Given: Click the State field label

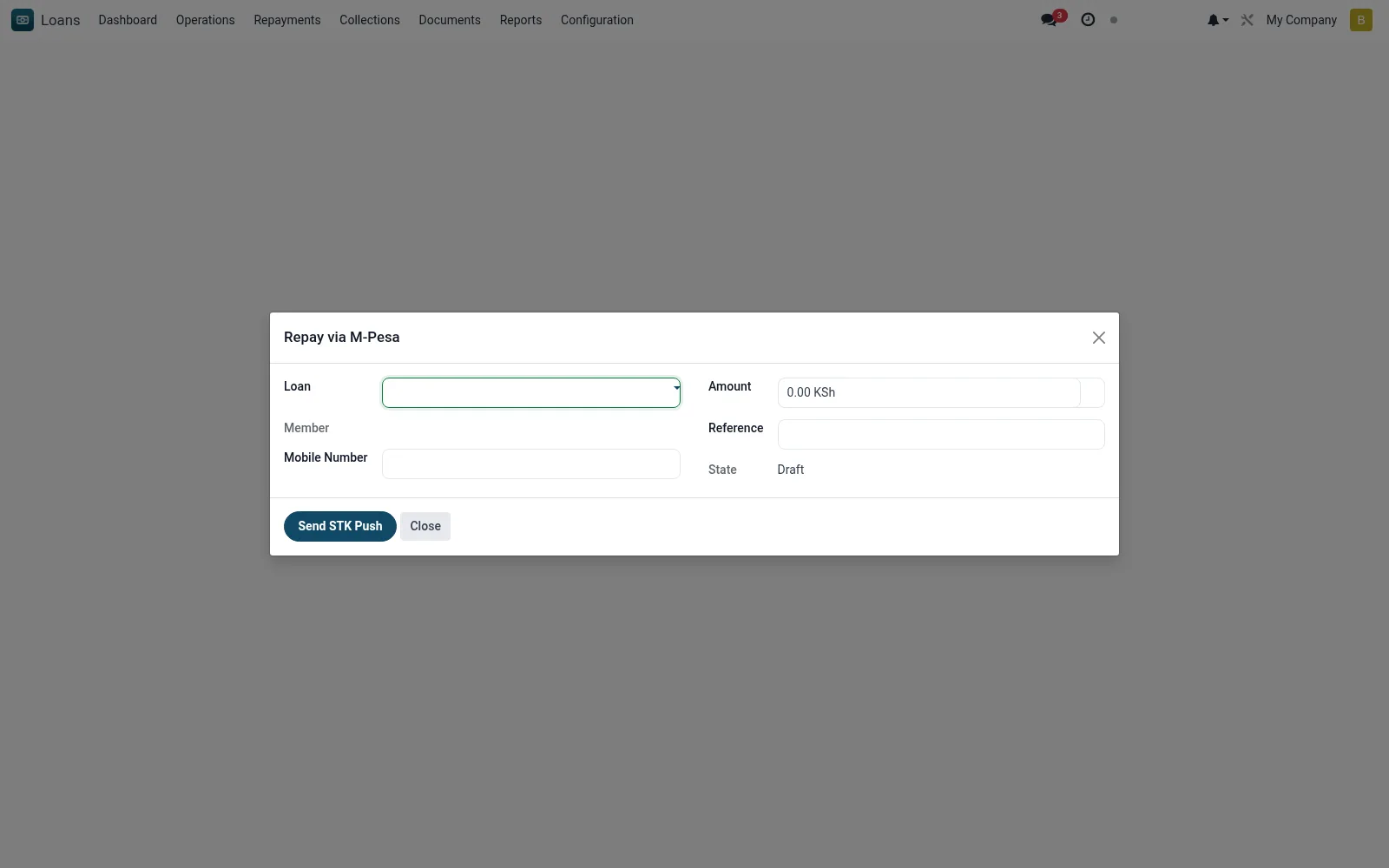Looking at the screenshot, I should tap(722, 470).
